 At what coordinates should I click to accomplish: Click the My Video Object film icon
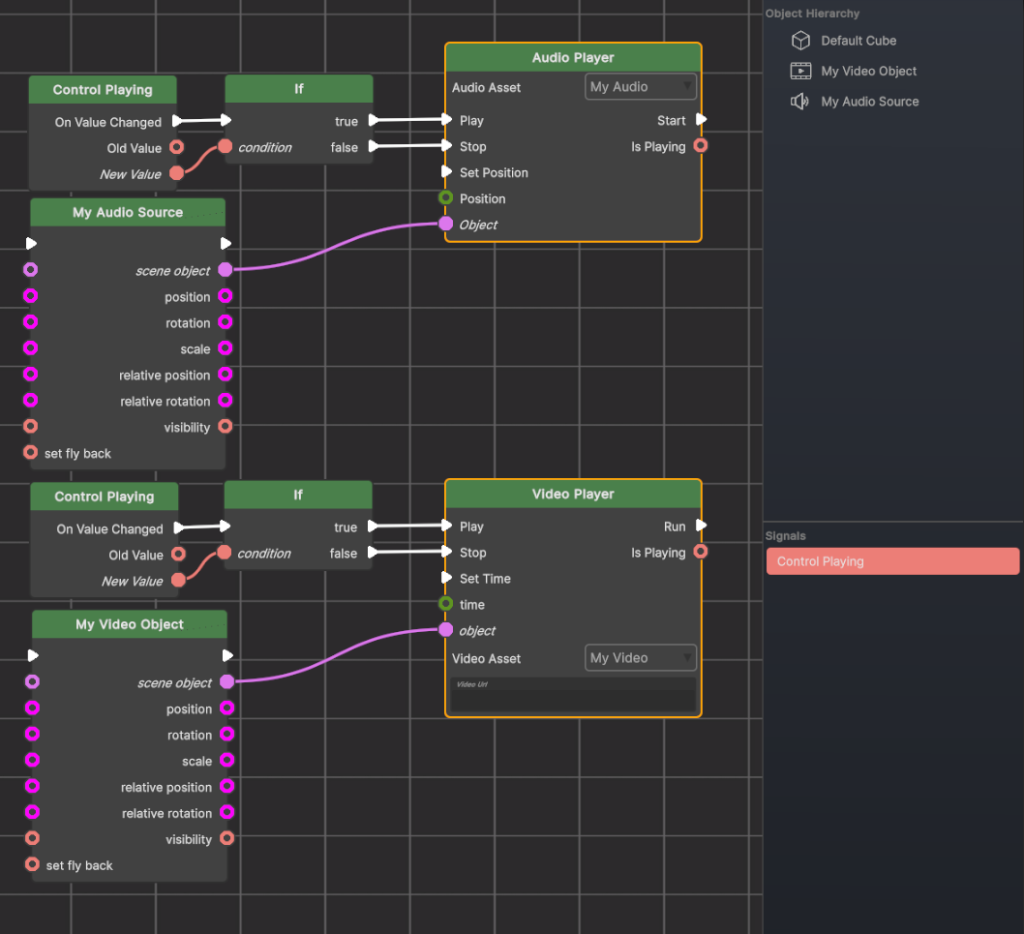coord(801,71)
